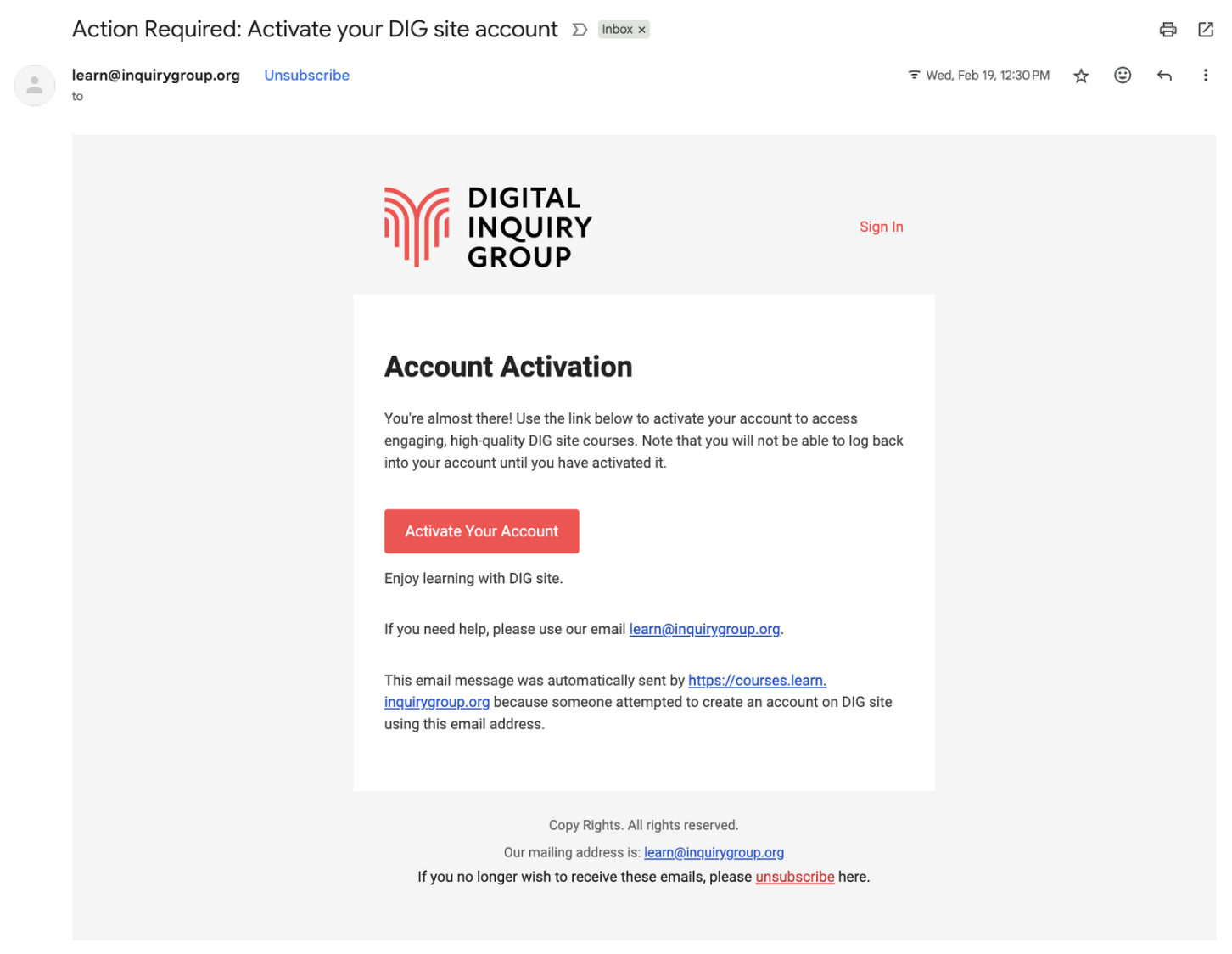Add an emoji reaction to the email
The height and width of the screenshot is (954, 1232).
(x=1123, y=75)
